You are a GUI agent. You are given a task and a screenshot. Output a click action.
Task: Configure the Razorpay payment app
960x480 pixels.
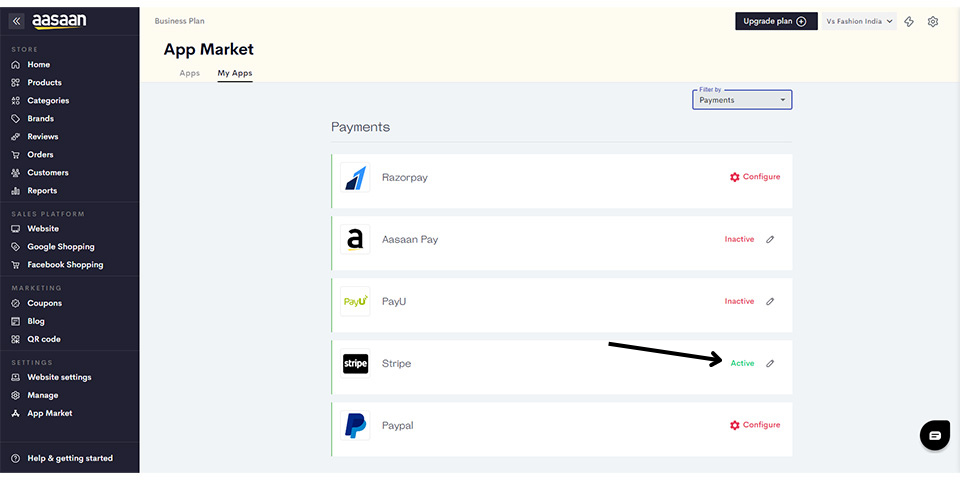(x=755, y=177)
